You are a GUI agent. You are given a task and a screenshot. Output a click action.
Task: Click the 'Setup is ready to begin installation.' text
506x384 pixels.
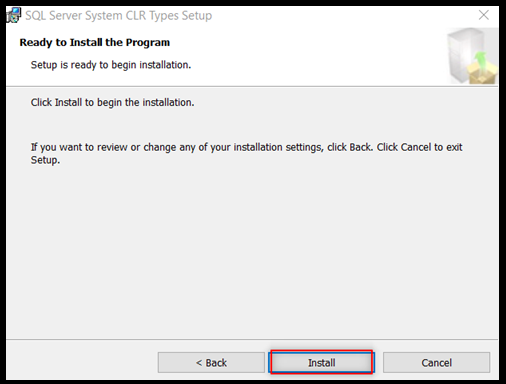tap(111, 65)
